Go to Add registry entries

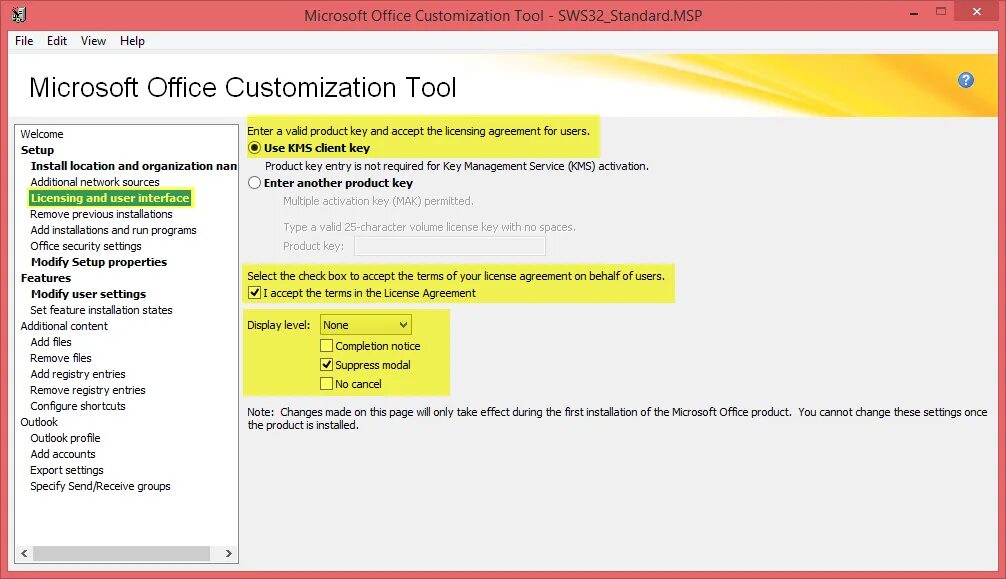tap(78, 374)
